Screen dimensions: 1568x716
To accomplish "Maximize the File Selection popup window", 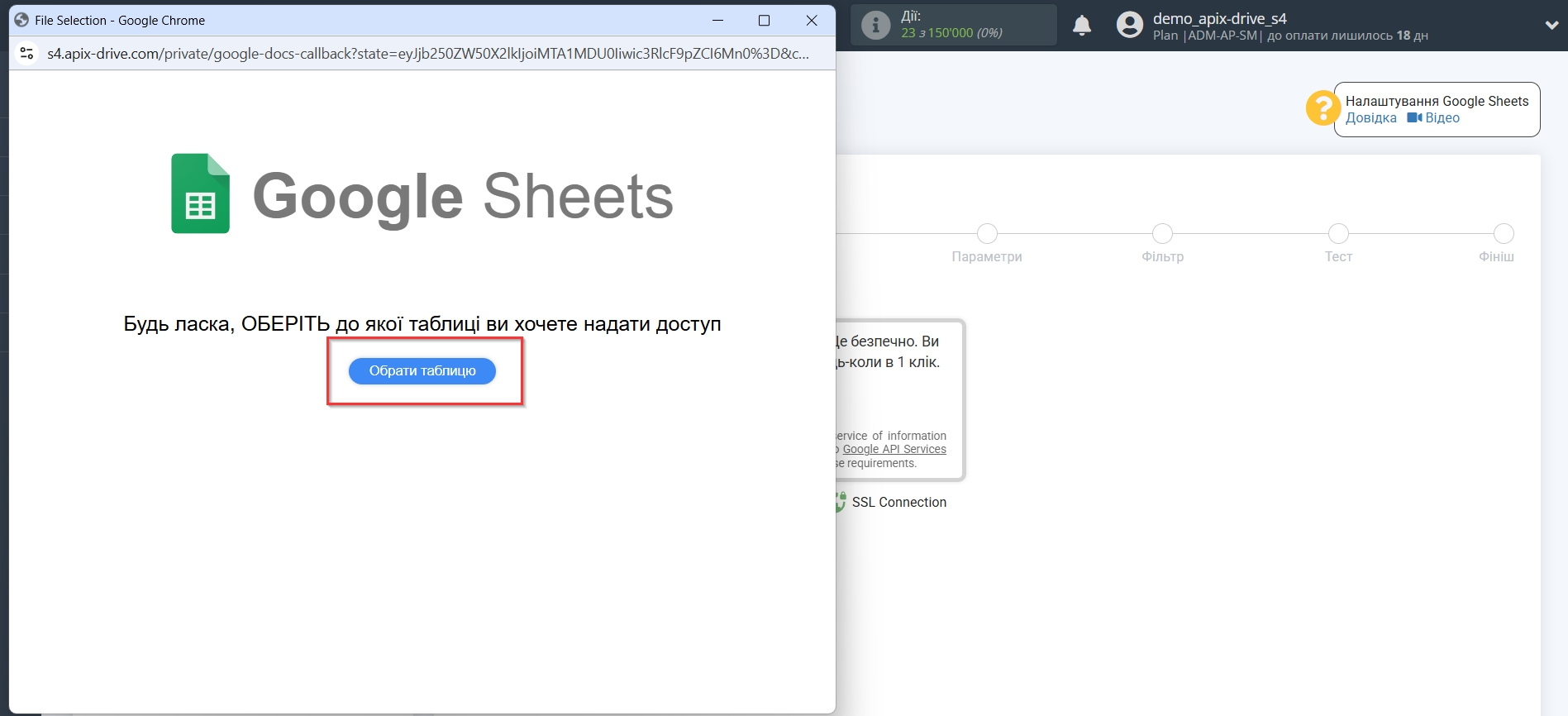I will [x=765, y=20].
